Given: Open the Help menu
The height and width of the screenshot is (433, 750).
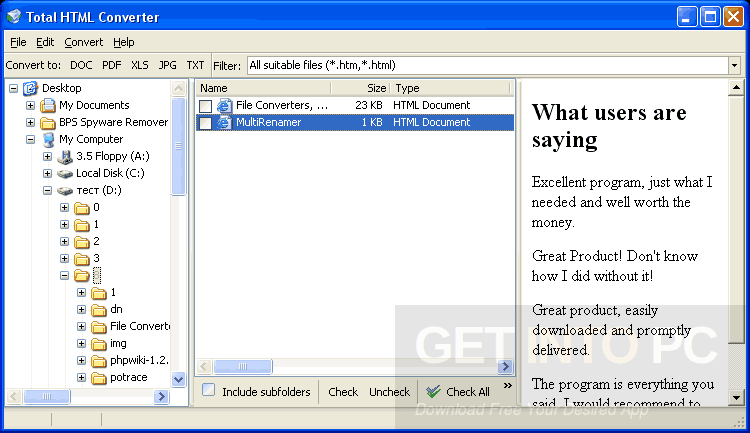Looking at the screenshot, I should click(x=123, y=42).
